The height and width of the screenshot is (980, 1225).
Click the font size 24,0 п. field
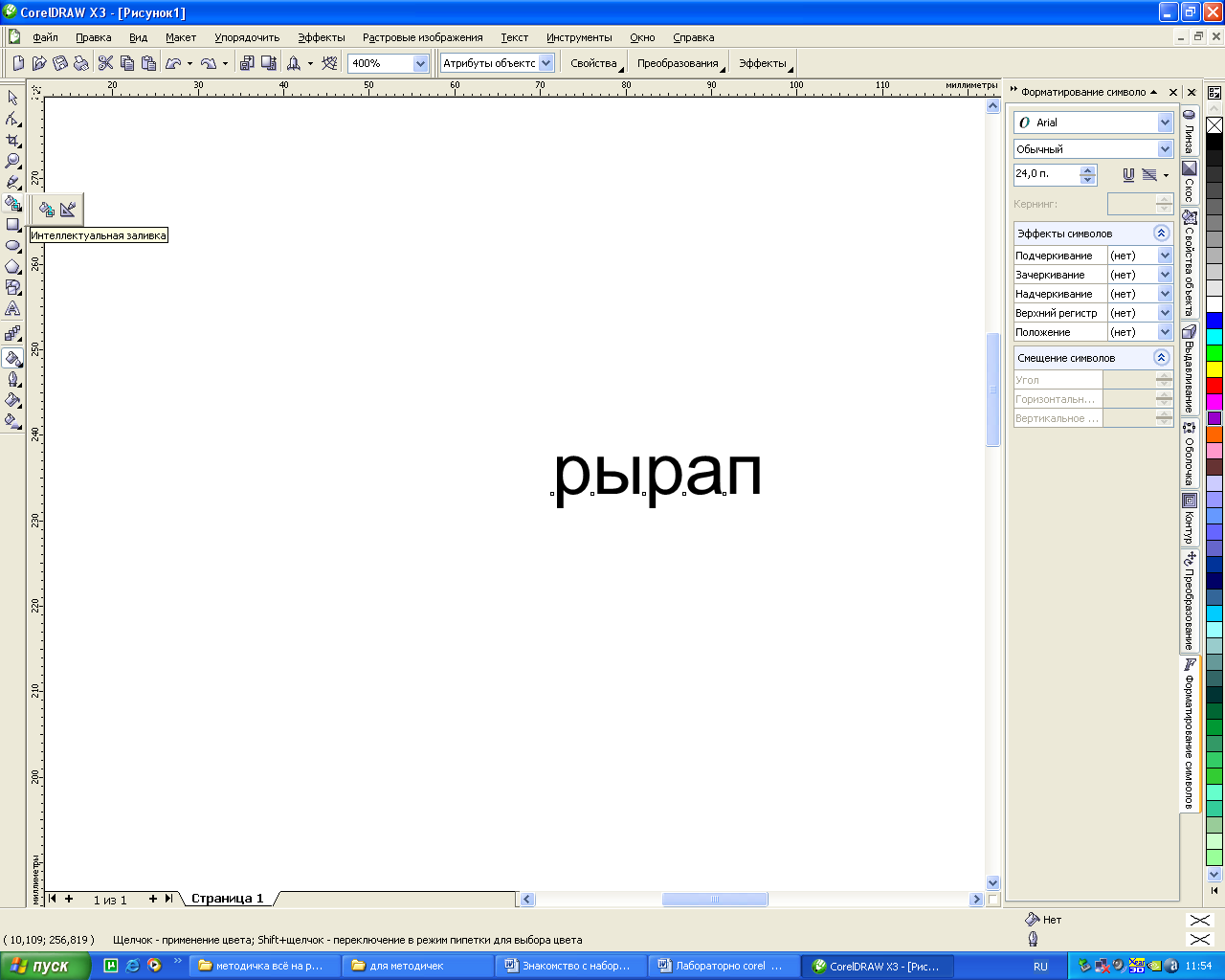1046,174
